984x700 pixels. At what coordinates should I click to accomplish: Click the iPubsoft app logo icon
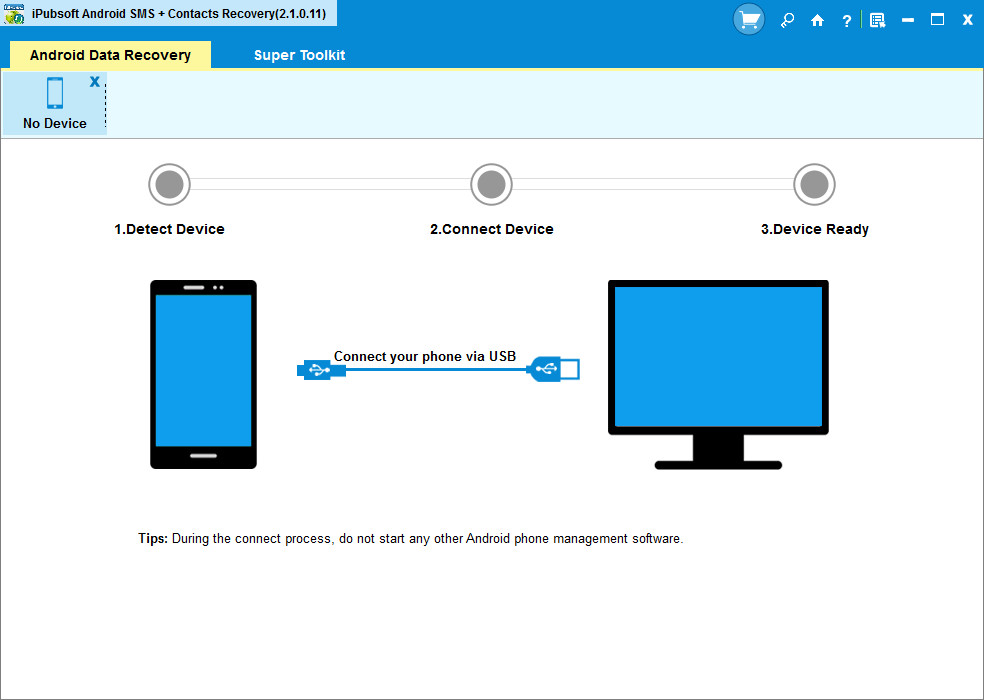[14, 13]
